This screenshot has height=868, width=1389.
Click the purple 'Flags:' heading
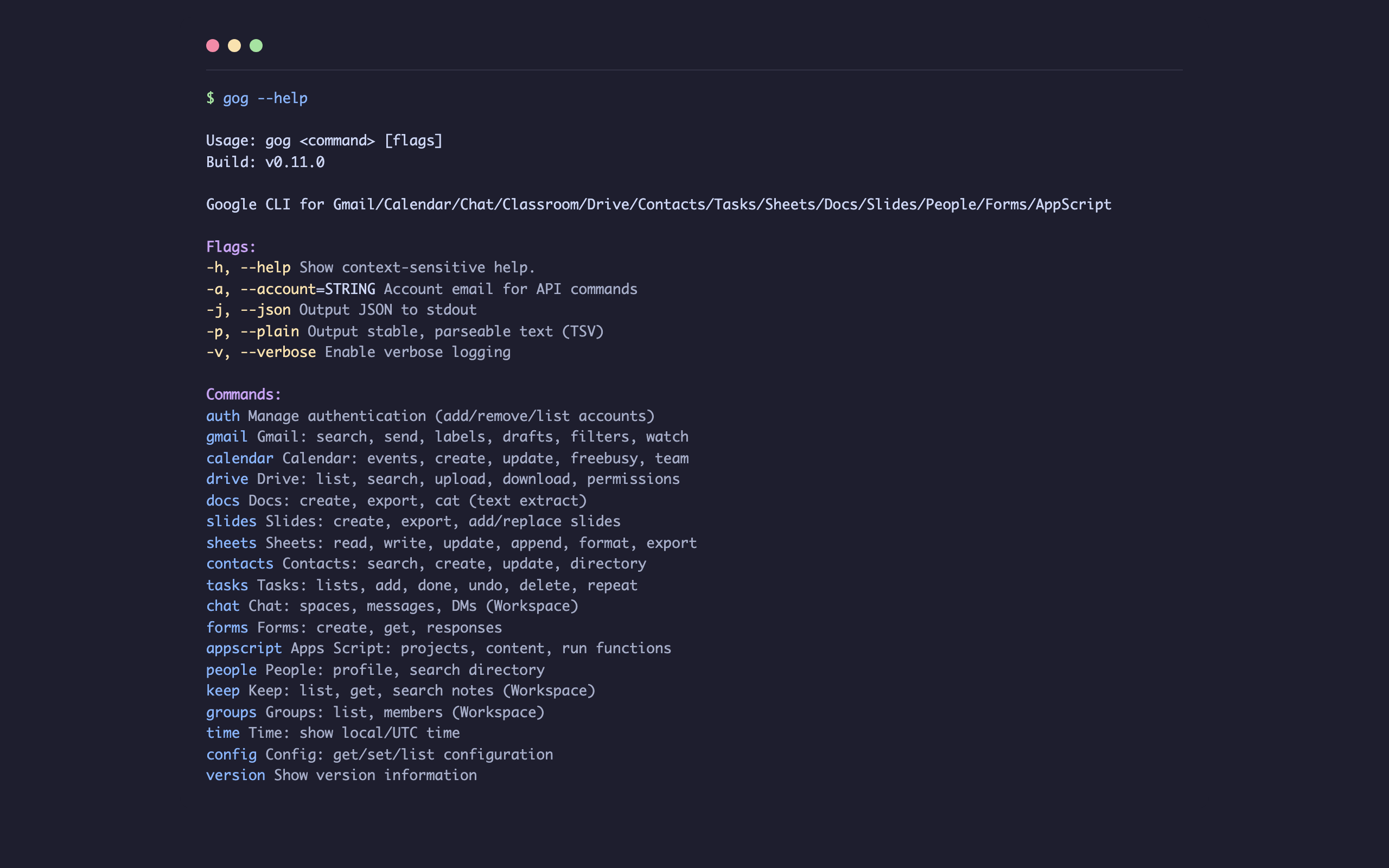(231, 247)
